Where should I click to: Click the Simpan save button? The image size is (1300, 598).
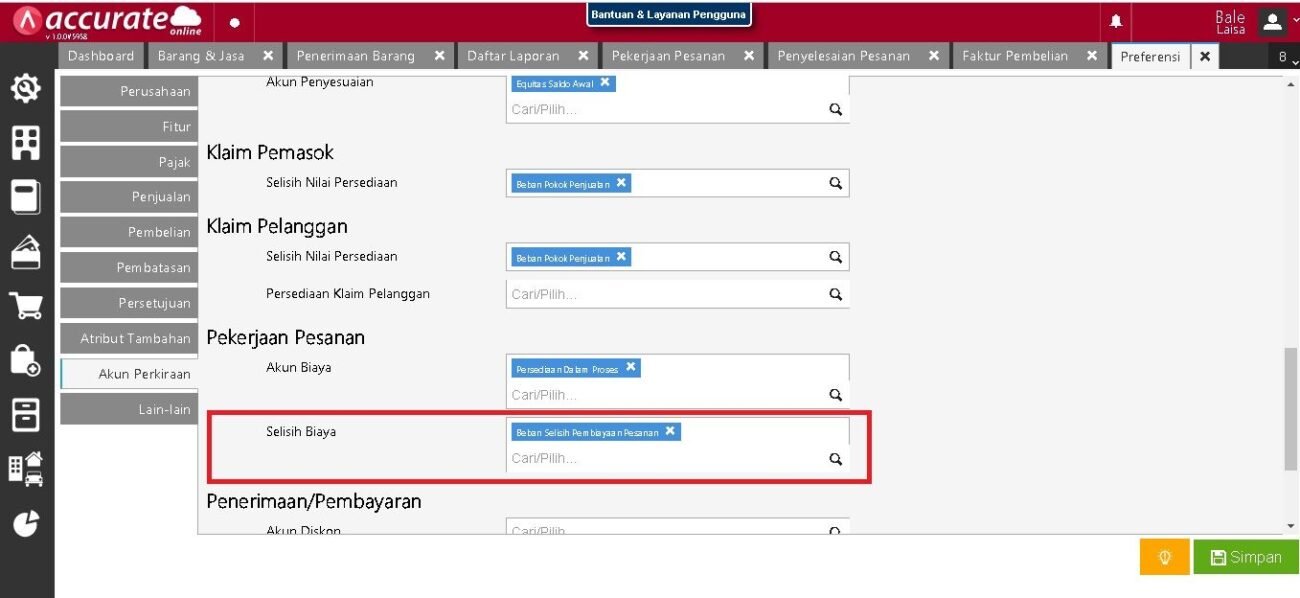tap(1246, 557)
